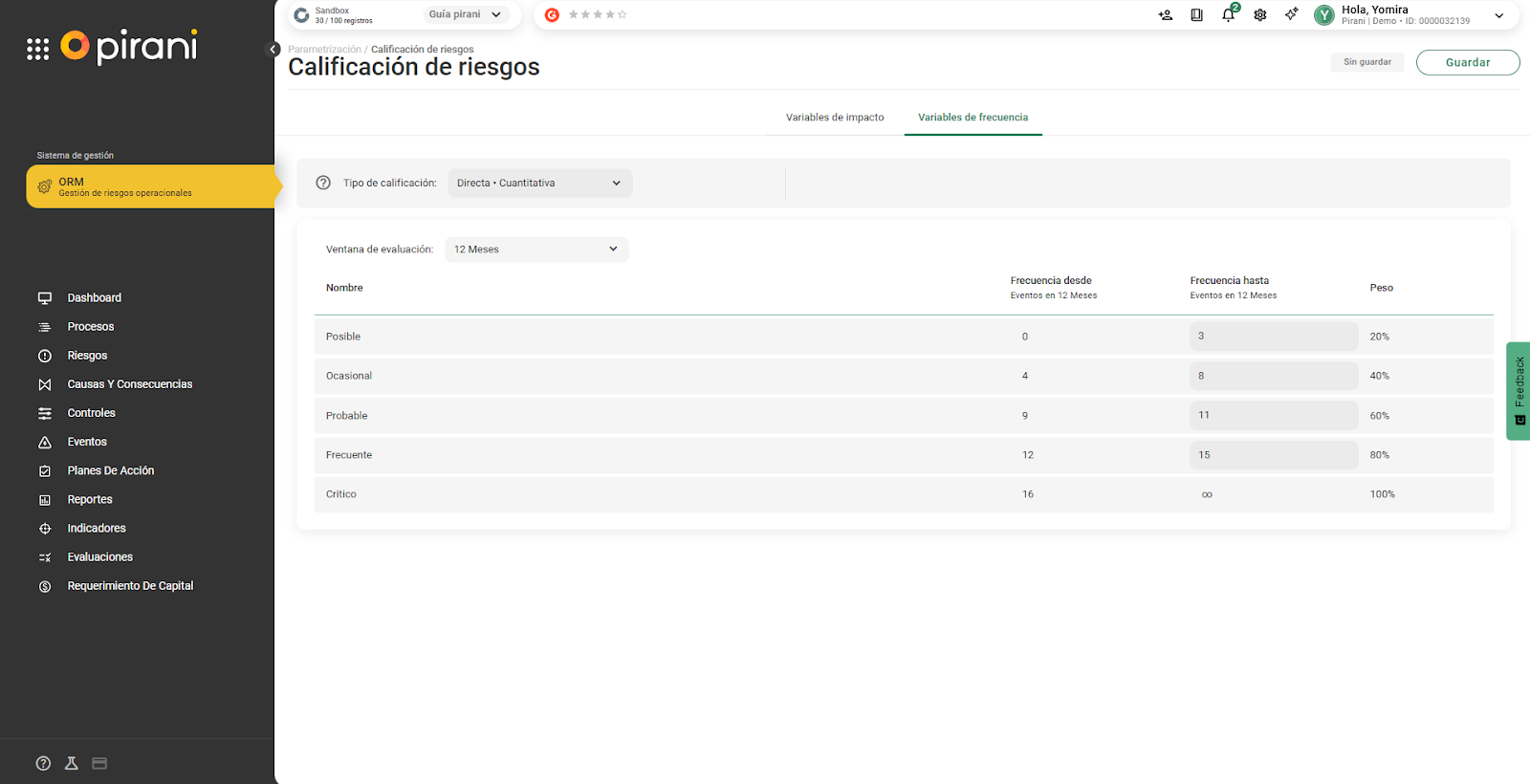Rate four stars in the rating widget

(610, 14)
